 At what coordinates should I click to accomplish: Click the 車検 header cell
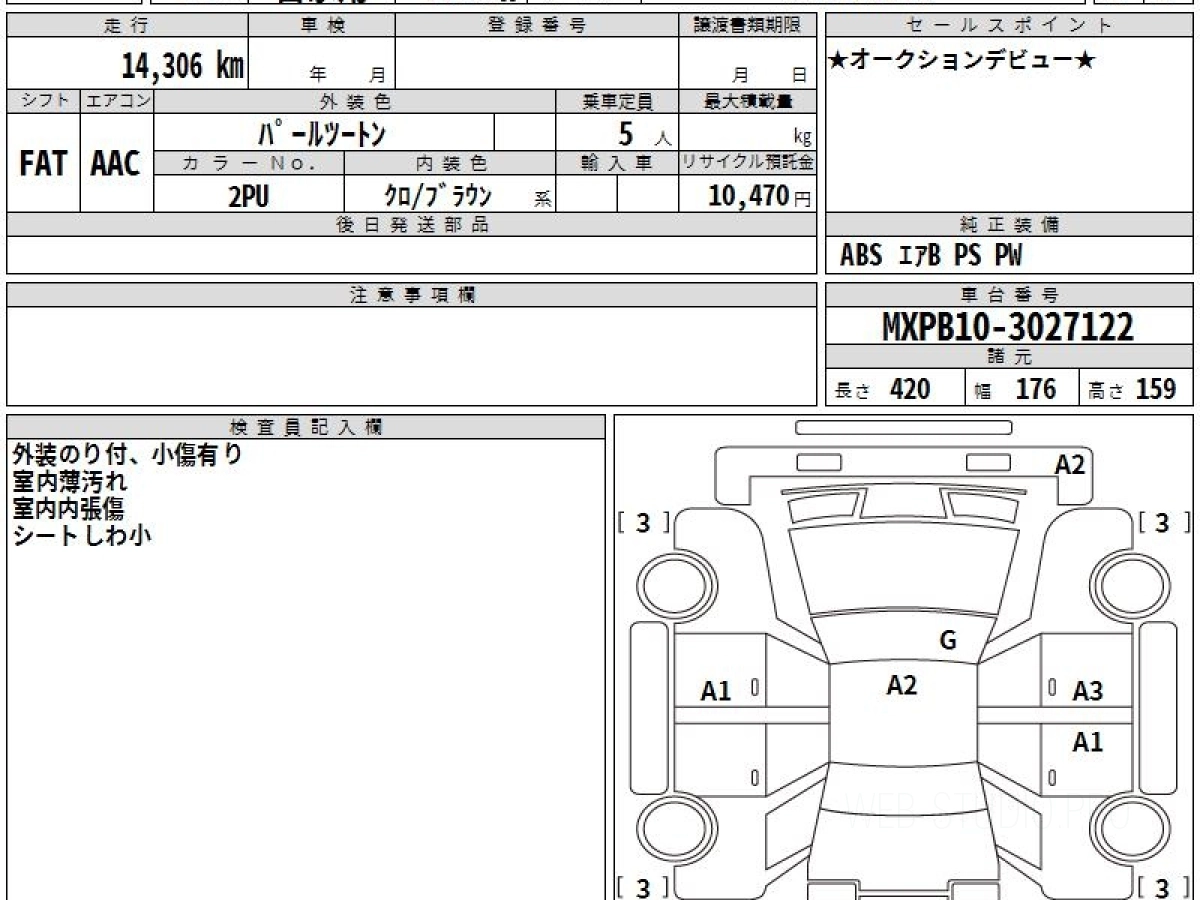[322, 26]
